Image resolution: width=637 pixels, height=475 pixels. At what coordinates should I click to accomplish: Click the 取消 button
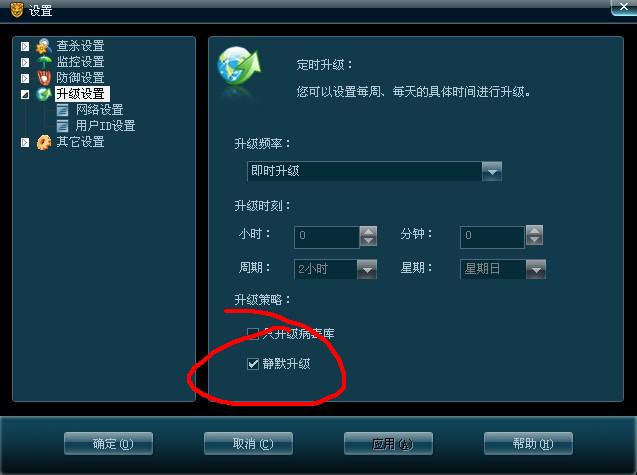click(x=248, y=444)
